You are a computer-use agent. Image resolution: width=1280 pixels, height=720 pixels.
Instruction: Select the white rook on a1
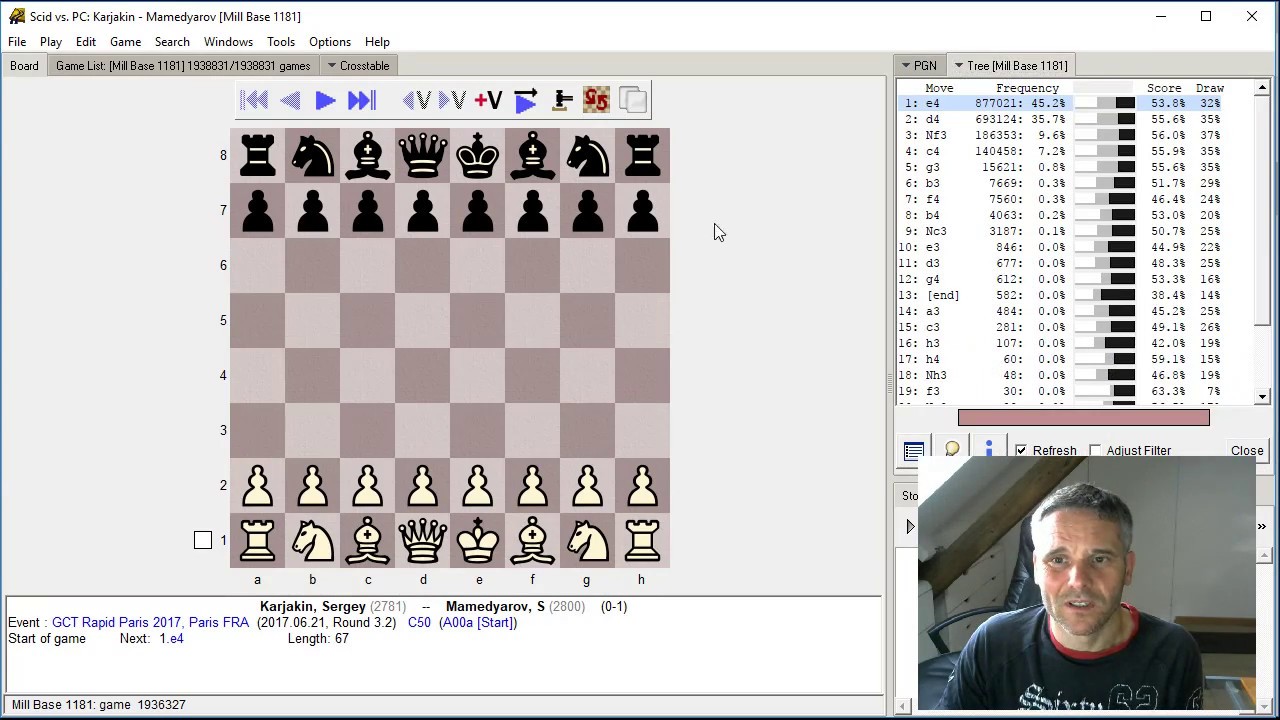click(258, 541)
